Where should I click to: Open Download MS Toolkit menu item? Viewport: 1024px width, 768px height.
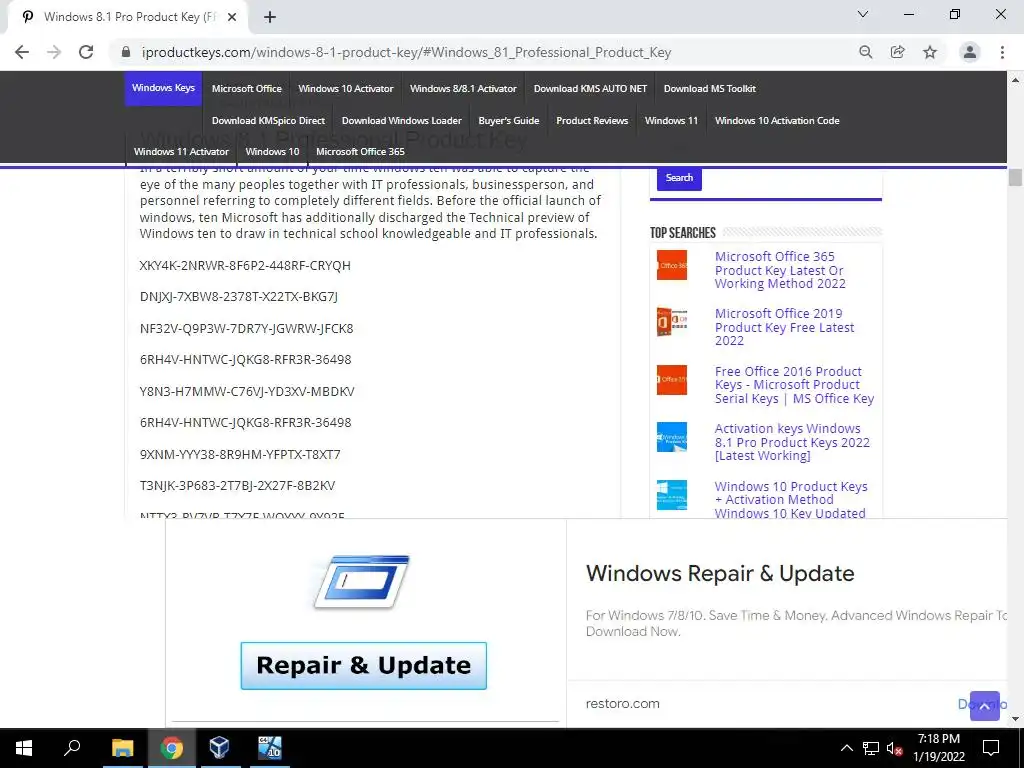(x=710, y=88)
